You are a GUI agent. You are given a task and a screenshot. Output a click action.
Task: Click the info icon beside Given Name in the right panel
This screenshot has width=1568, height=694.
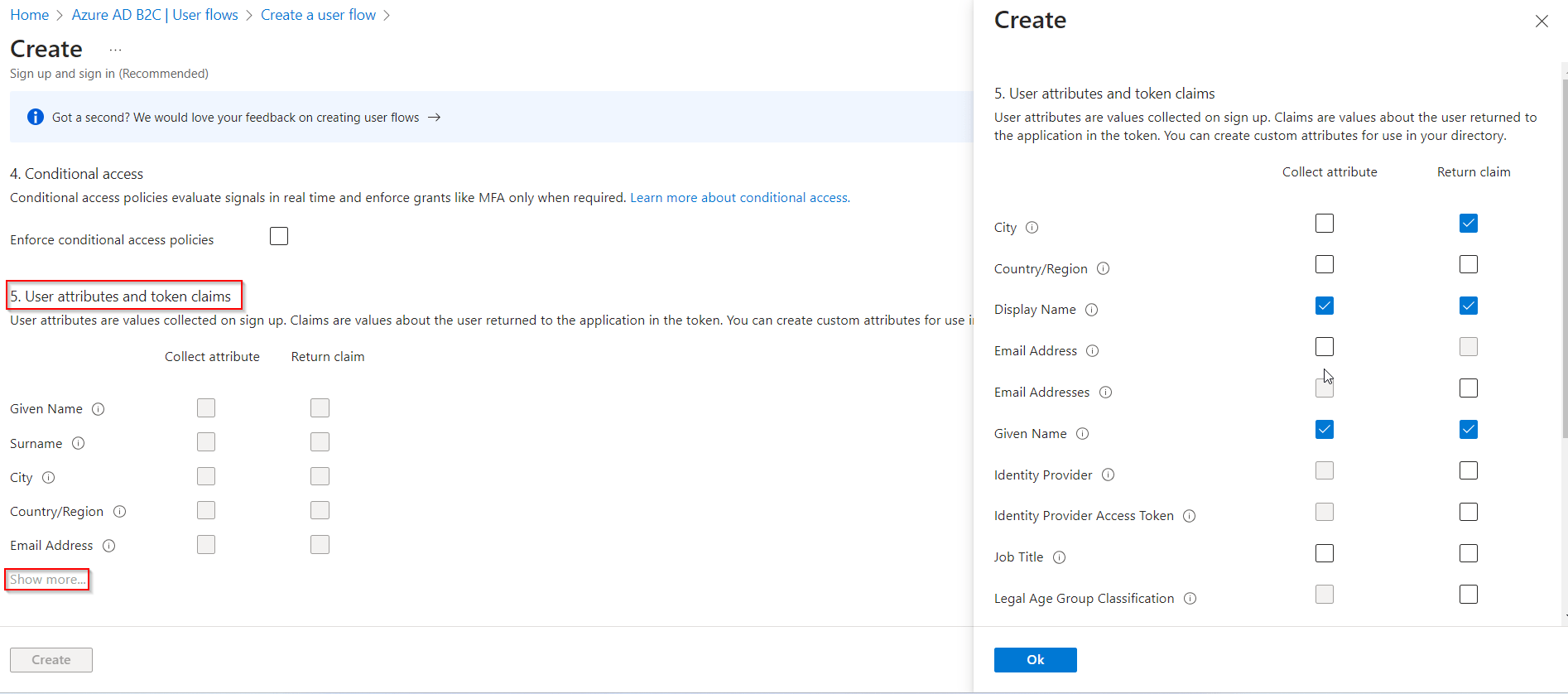(1082, 434)
